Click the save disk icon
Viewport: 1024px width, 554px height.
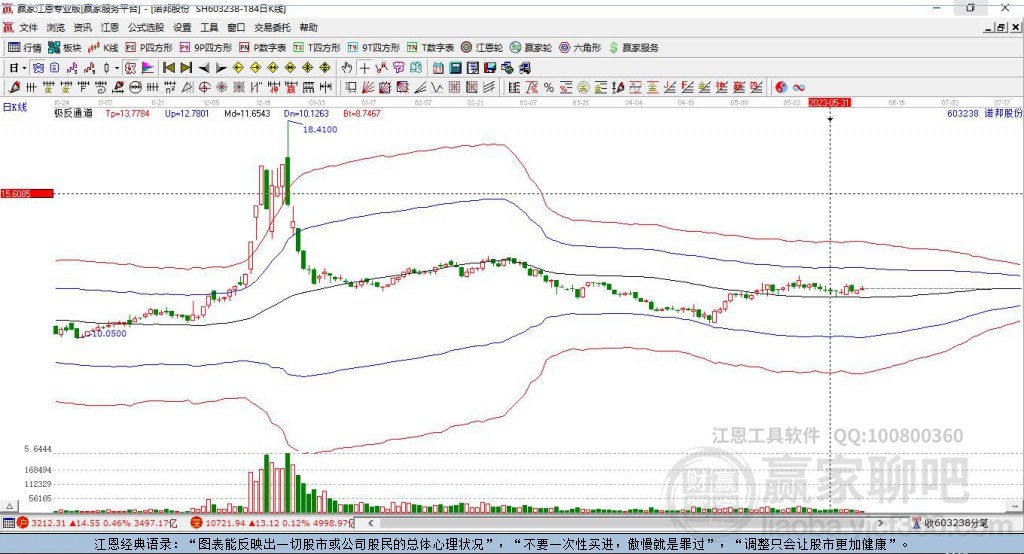490,67
